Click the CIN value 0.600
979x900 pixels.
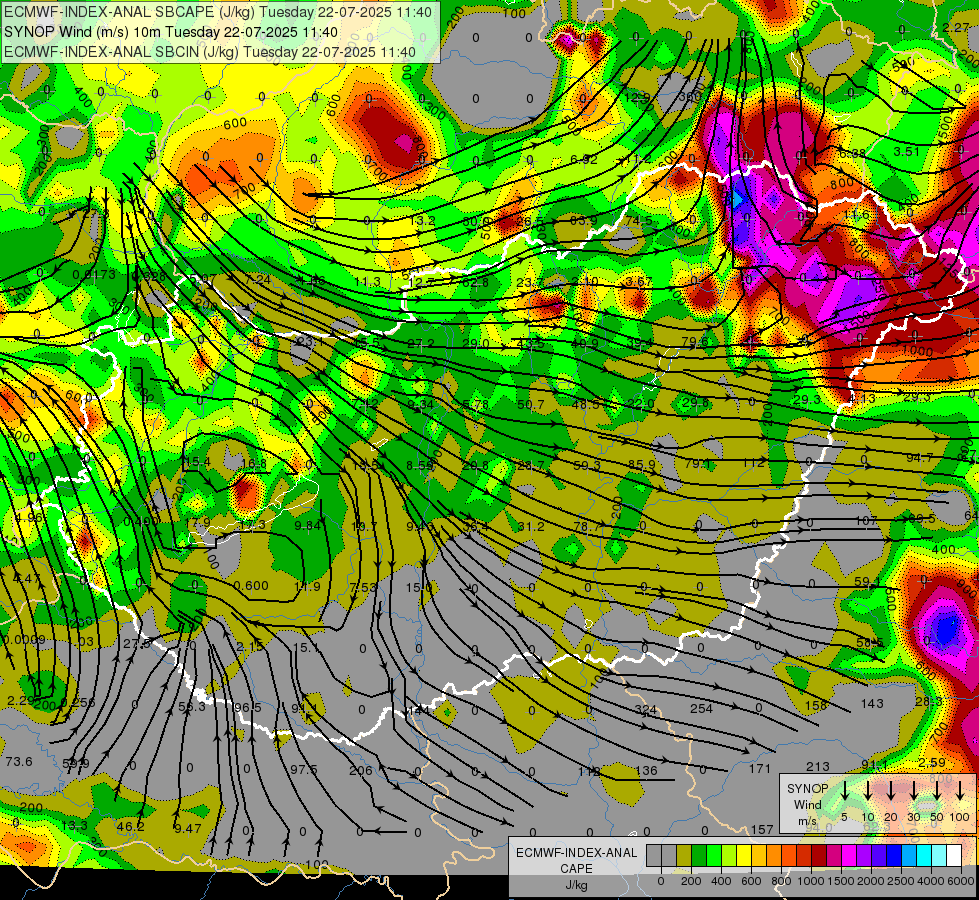(251, 585)
